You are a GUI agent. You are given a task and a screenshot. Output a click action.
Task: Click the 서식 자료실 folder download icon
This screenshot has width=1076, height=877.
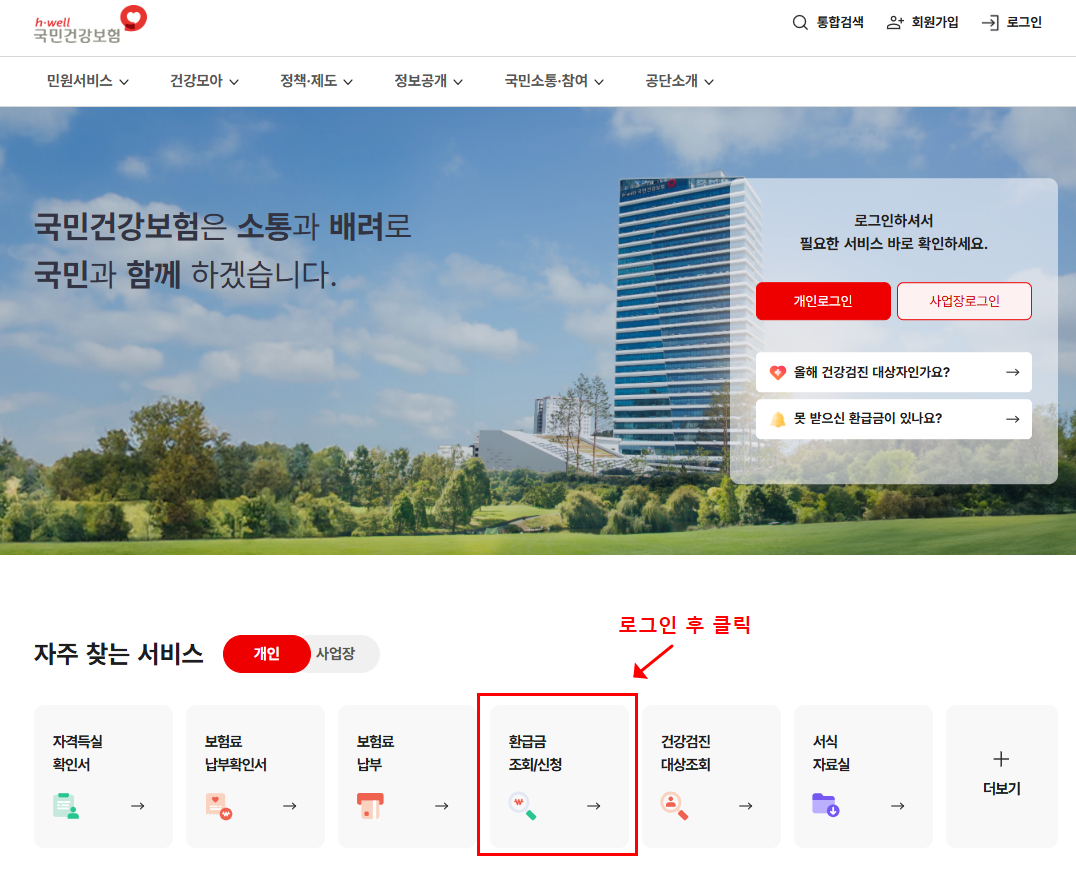pos(826,804)
